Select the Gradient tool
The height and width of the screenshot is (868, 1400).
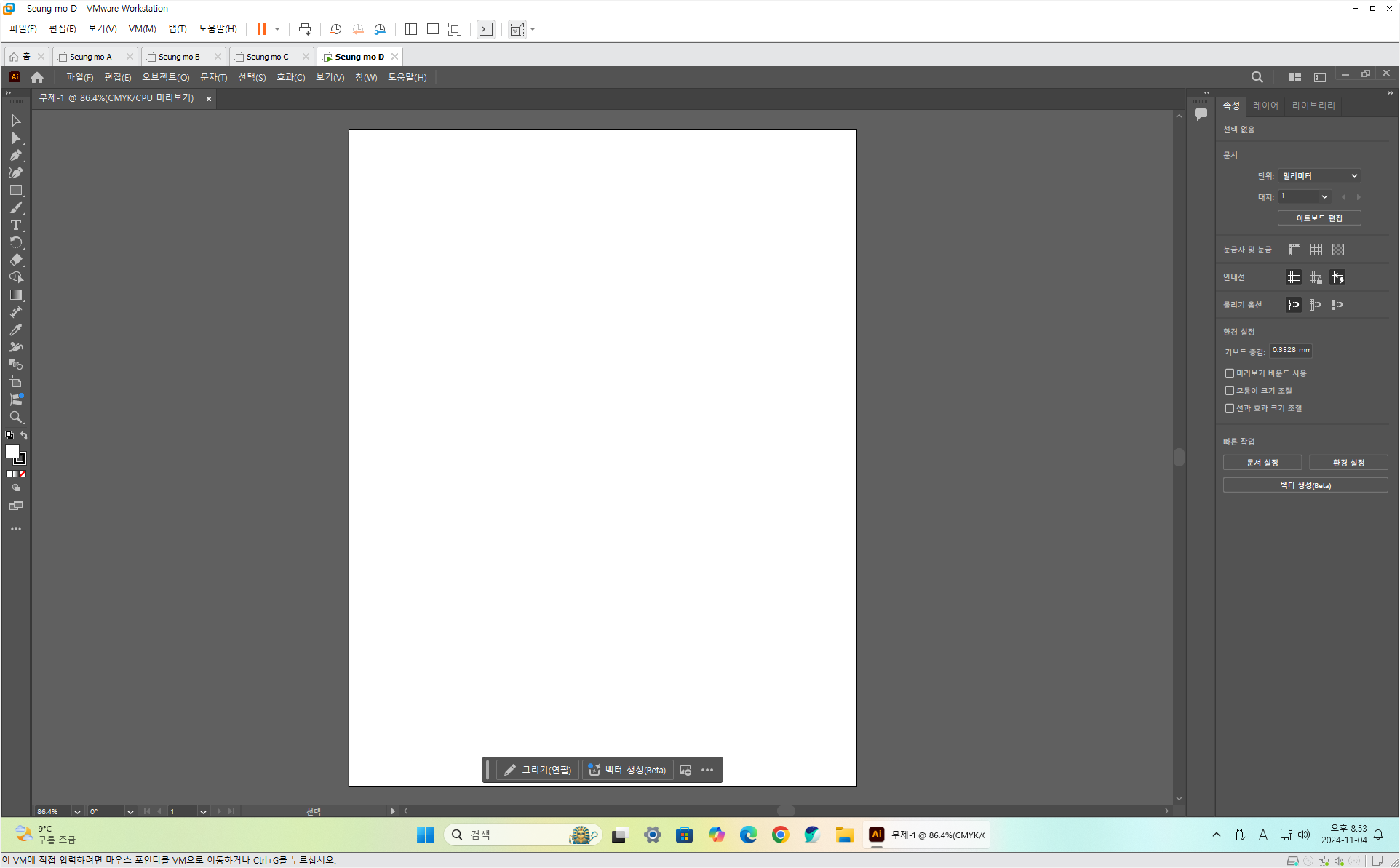[x=16, y=295]
